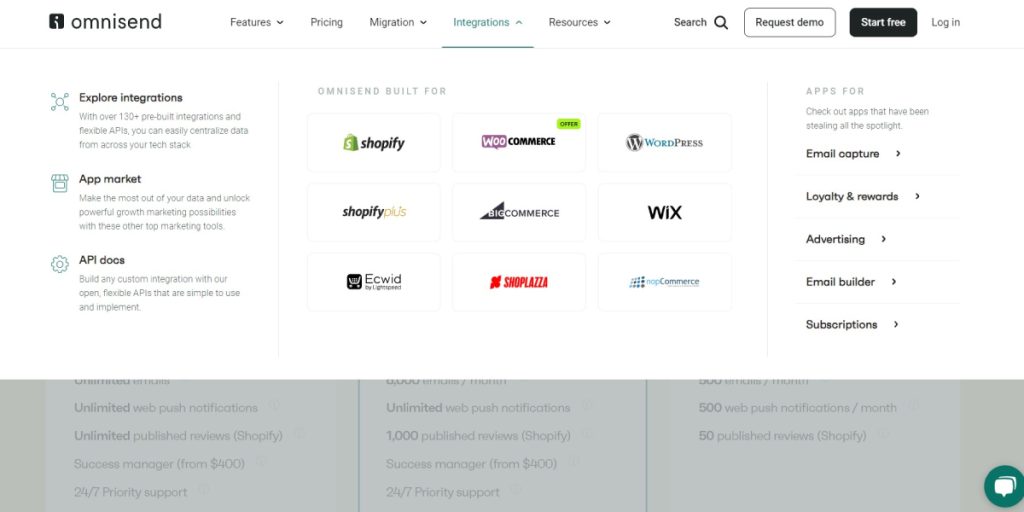Click '500 web push notifications / month'

coord(797,408)
